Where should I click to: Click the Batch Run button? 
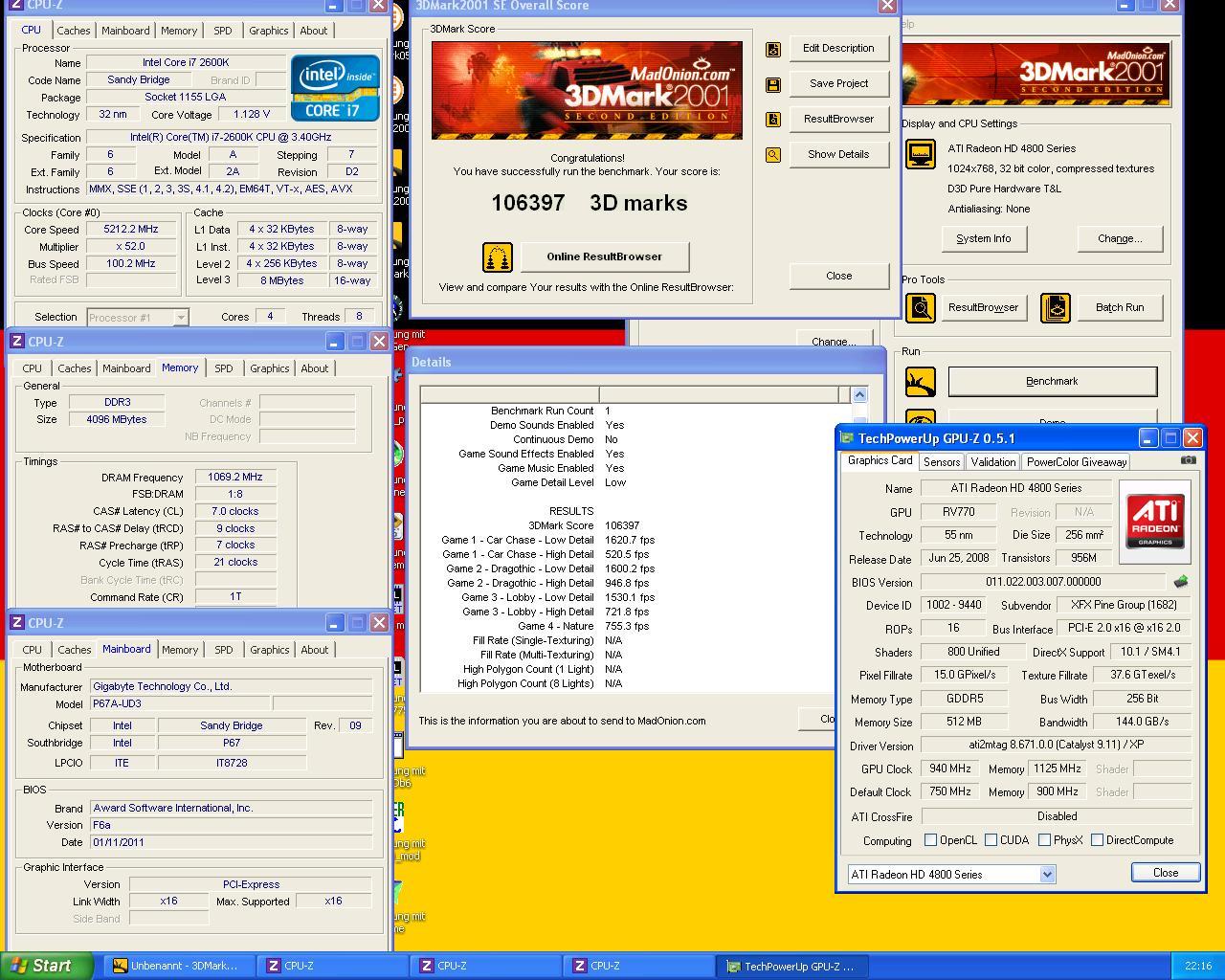tap(1120, 308)
